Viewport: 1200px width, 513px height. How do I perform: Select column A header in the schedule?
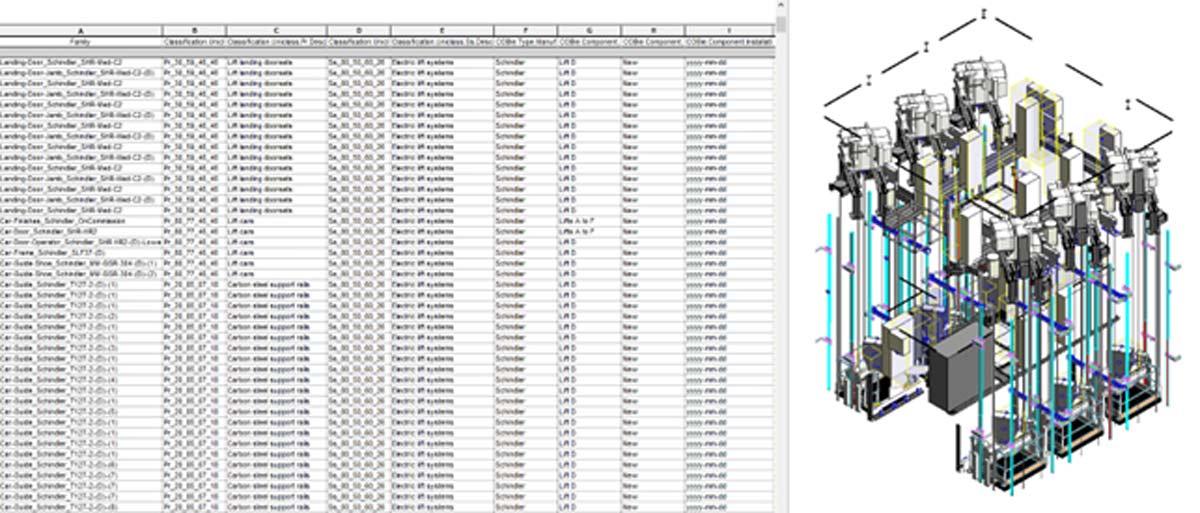[x=80, y=32]
